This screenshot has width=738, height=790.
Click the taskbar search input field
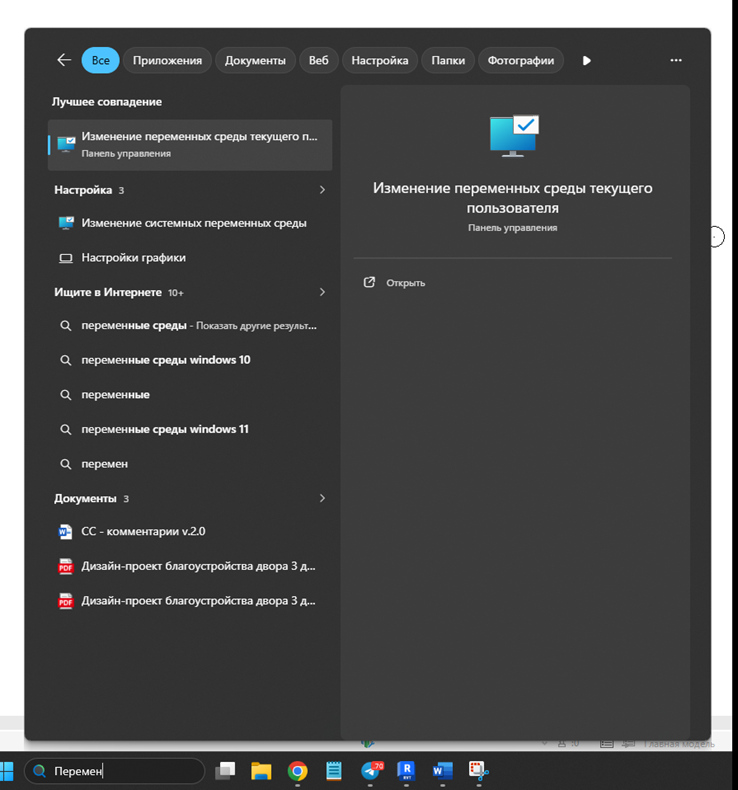pyautogui.click(x=115, y=771)
